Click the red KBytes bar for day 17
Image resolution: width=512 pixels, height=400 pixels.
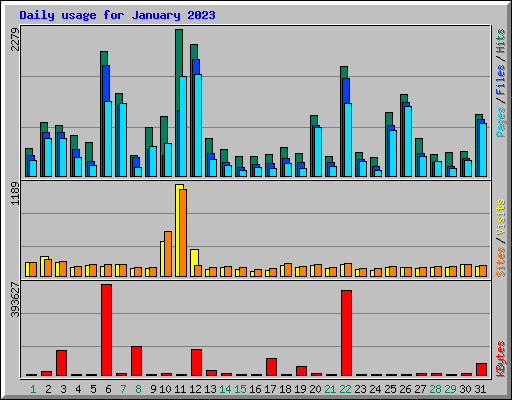[x=272, y=367]
